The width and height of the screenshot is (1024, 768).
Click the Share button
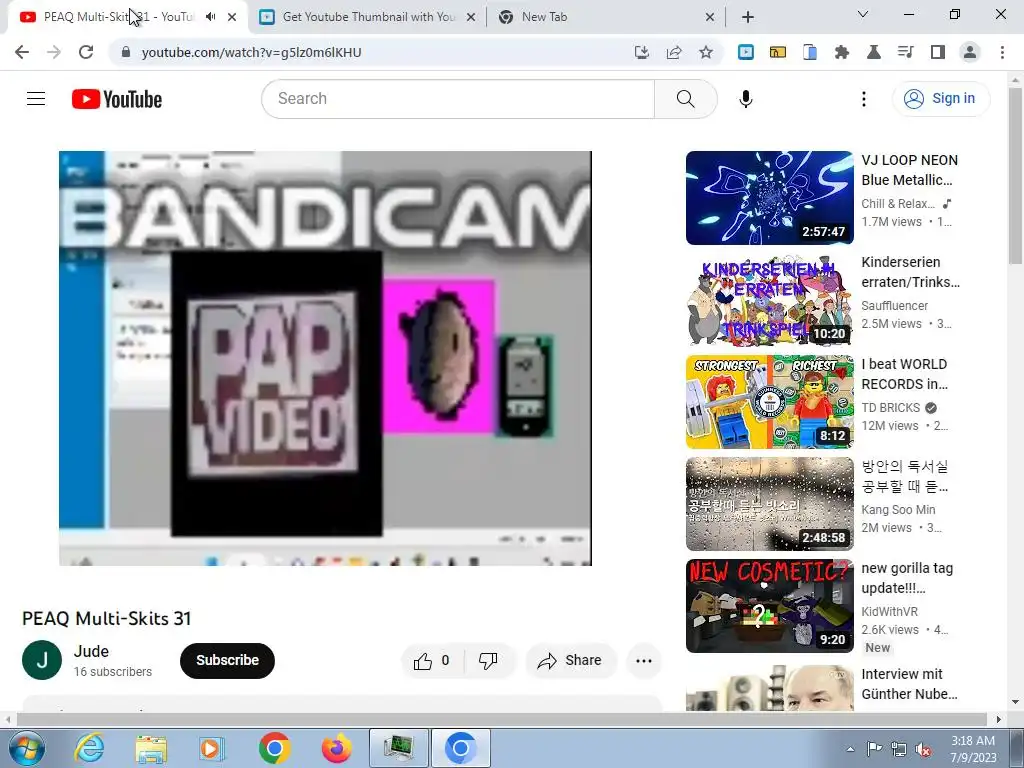click(569, 661)
